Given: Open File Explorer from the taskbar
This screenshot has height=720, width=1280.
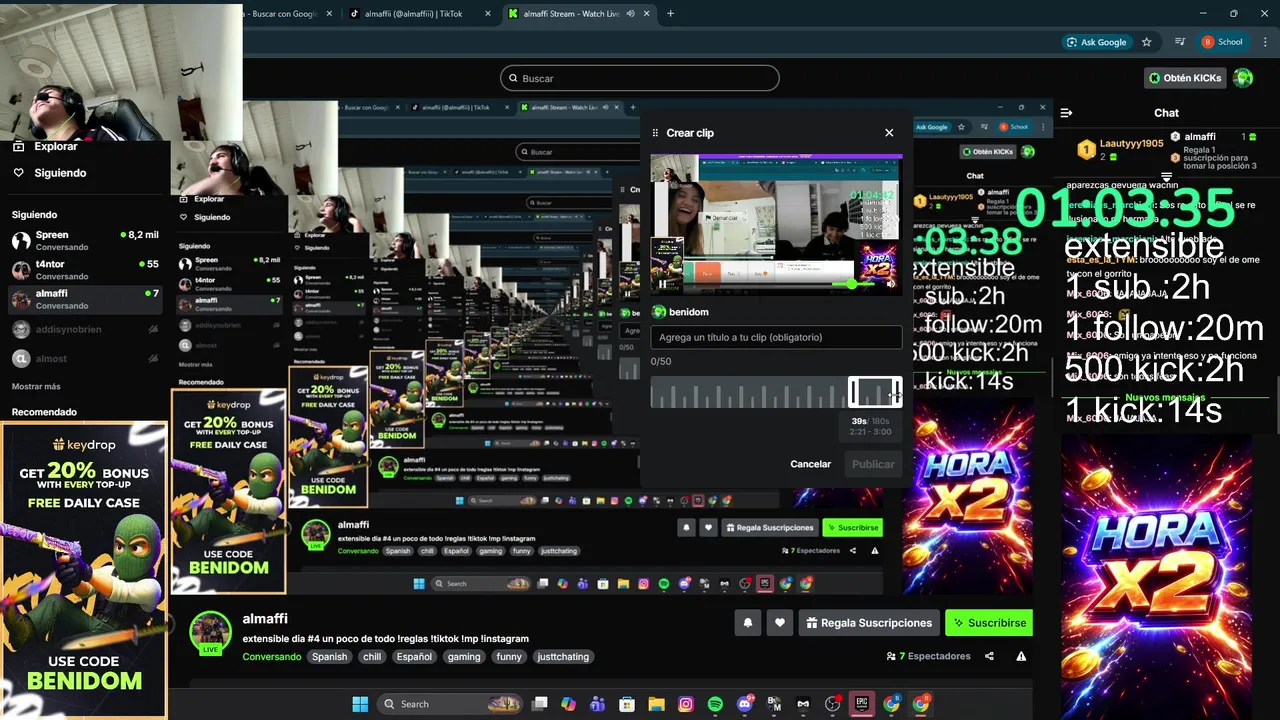Looking at the screenshot, I should coord(657,704).
